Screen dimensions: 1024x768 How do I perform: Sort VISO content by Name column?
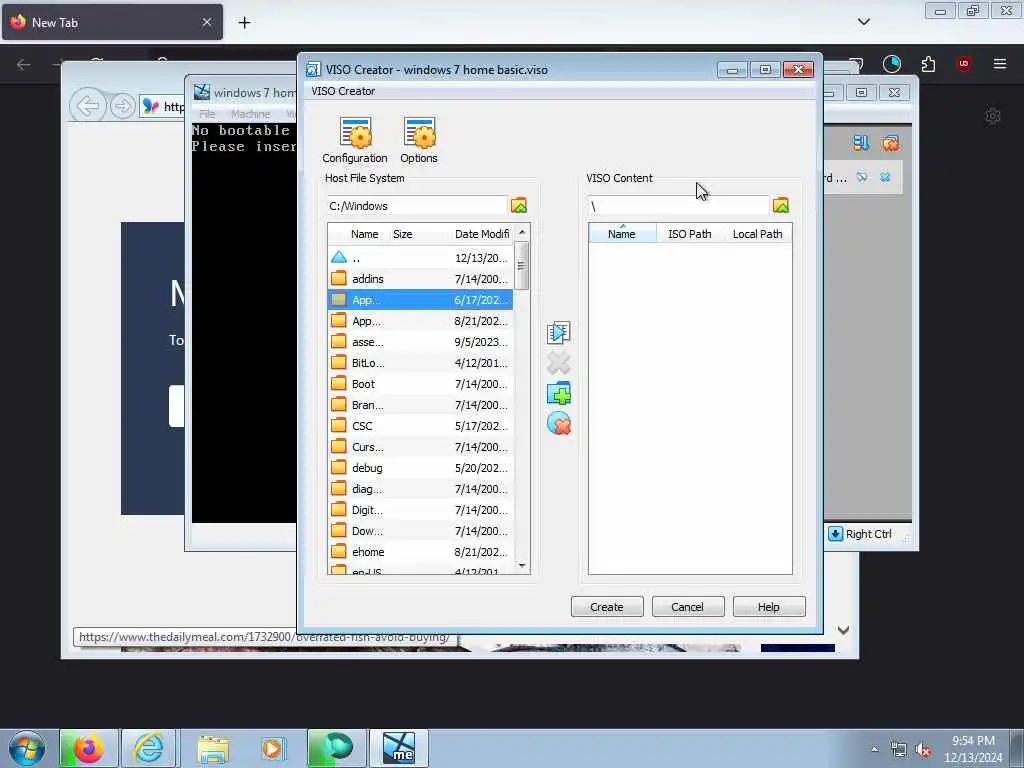tap(622, 234)
